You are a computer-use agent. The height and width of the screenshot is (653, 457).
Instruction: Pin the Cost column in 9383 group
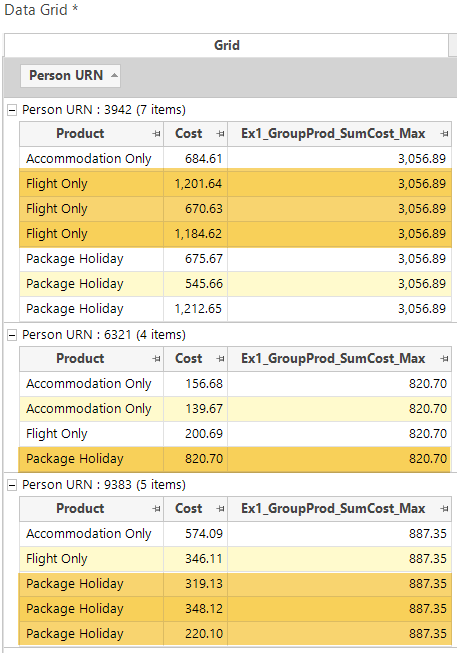coord(220,508)
